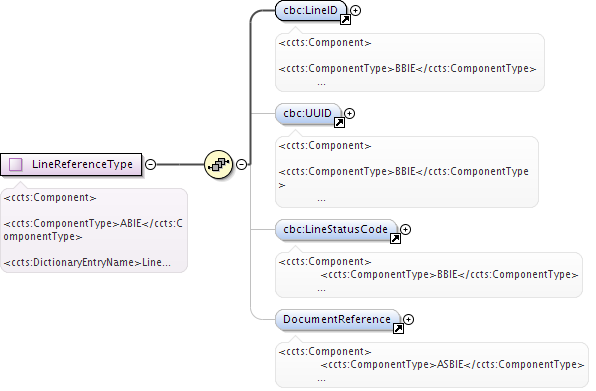Open reference arrow on cbc:LineID
Viewport: 596px width, 391px height.
pyautogui.click(x=345, y=19)
